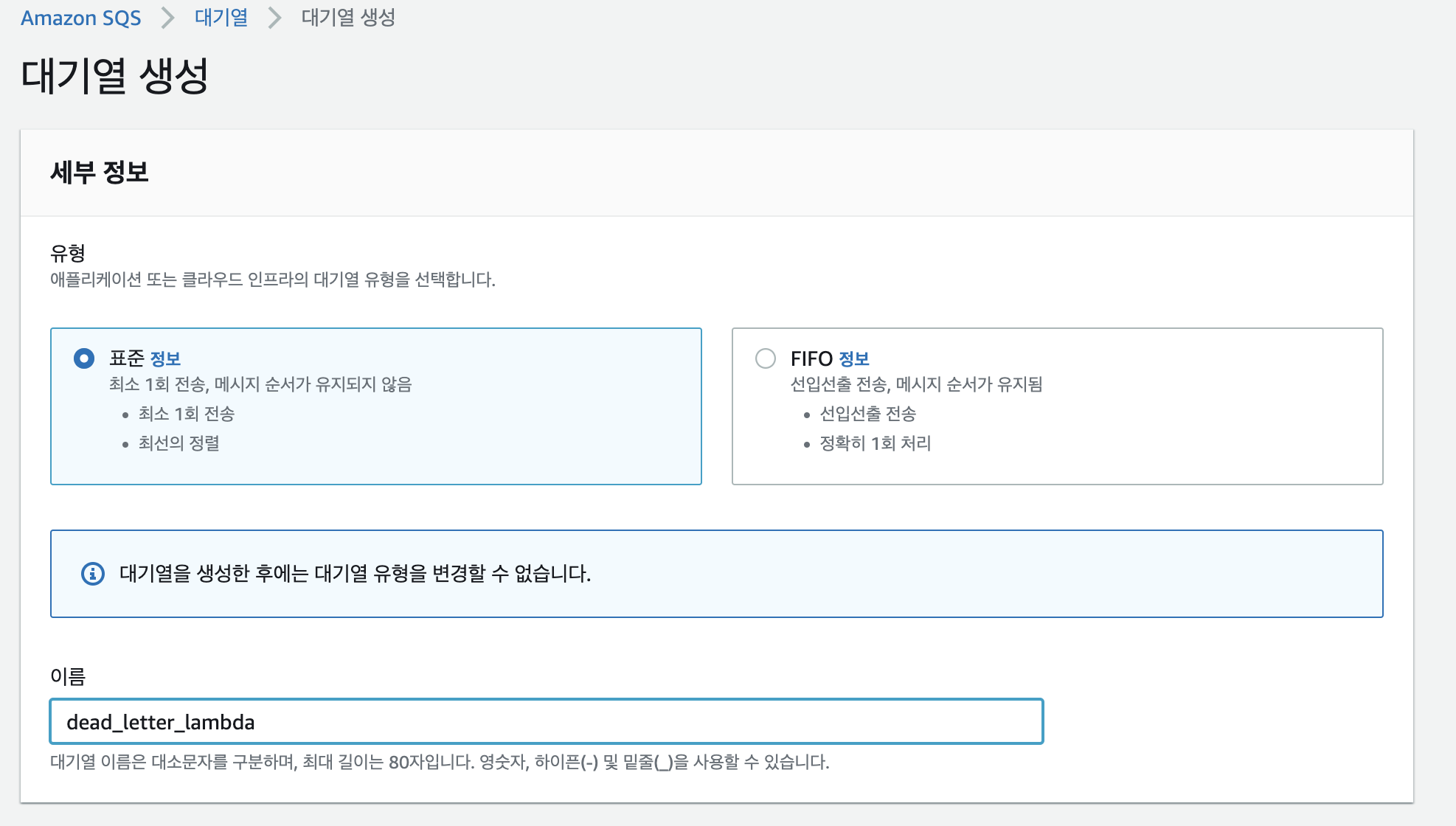Click the 정확히 1회 처리 bullet text
This screenshot has width=1456, height=826.
coord(876,443)
